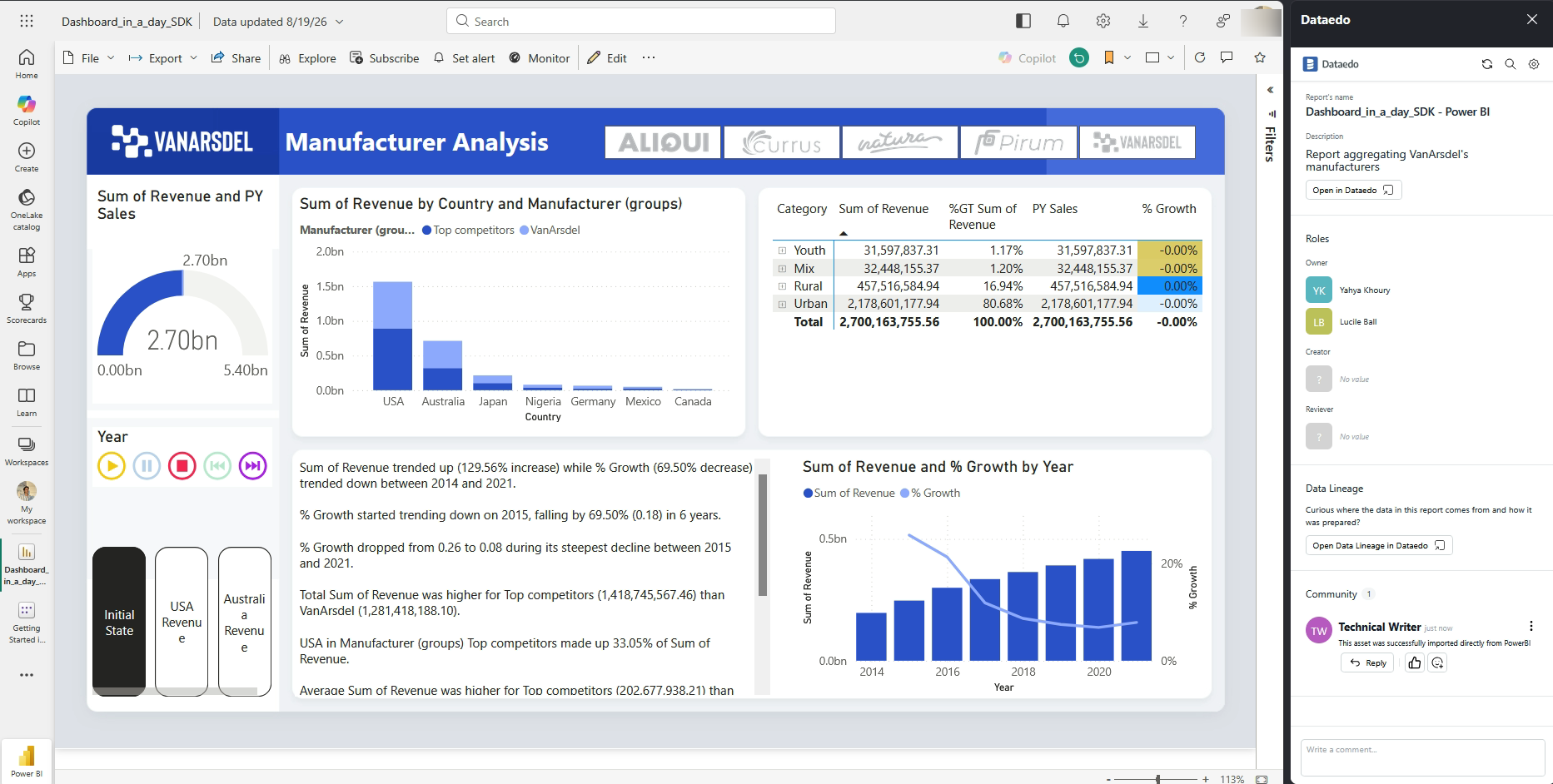
Task: Open comment options three-dot menu
Action: [1531, 626]
